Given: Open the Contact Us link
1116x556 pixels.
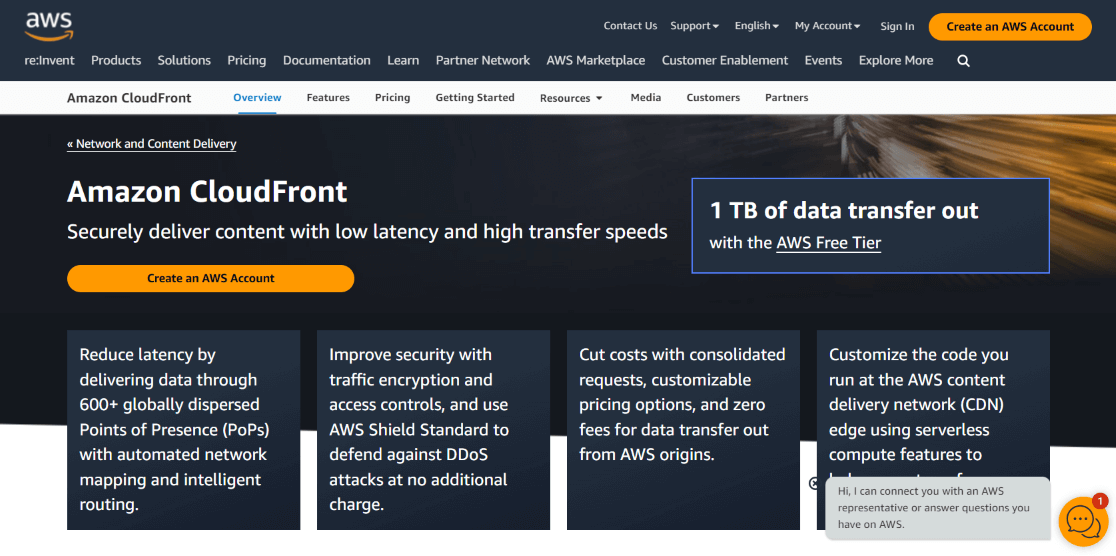Looking at the screenshot, I should 630,26.
